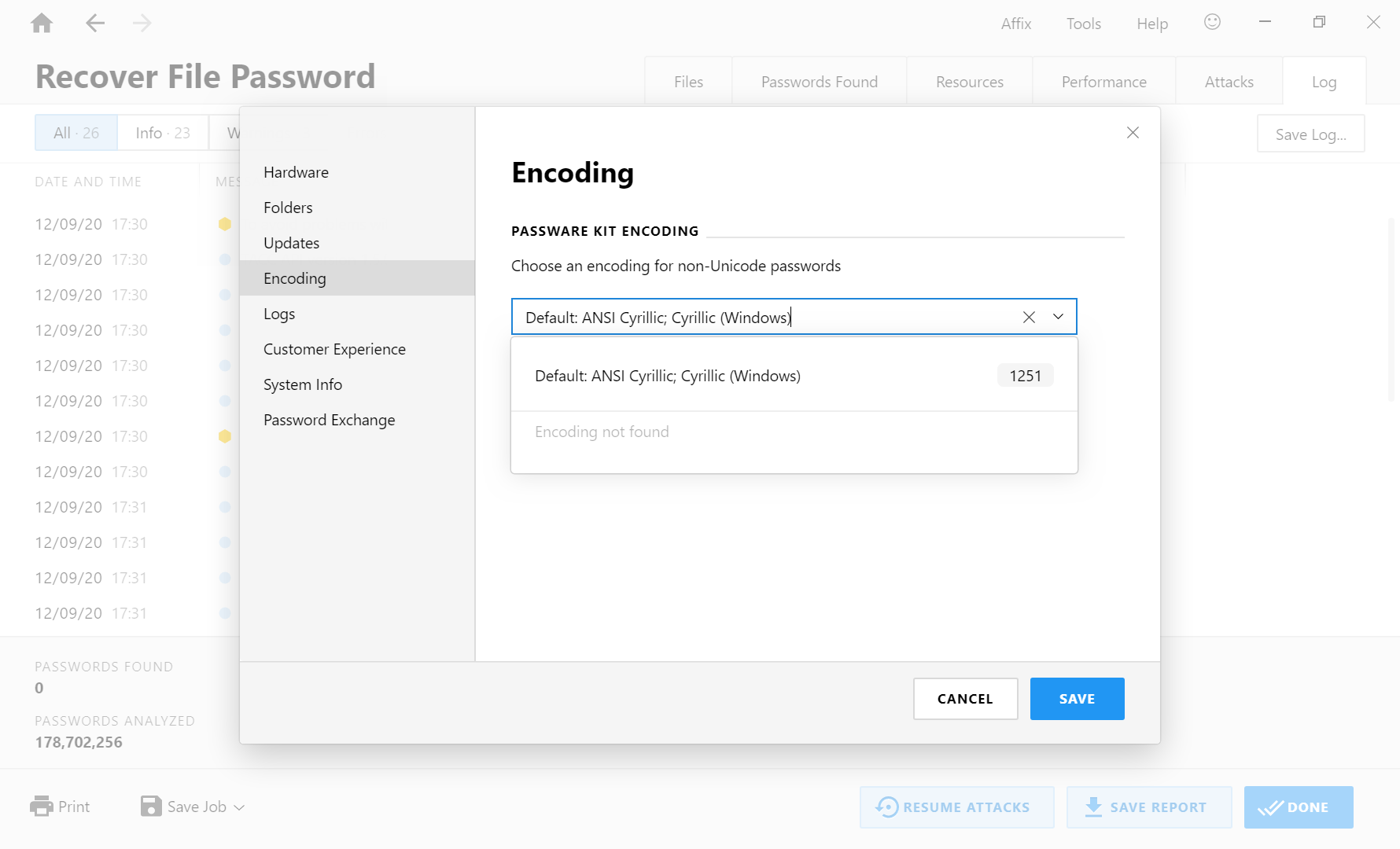Save the encoding settings
This screenshot has height=849, width=1400.
(x=1077, y=698)
